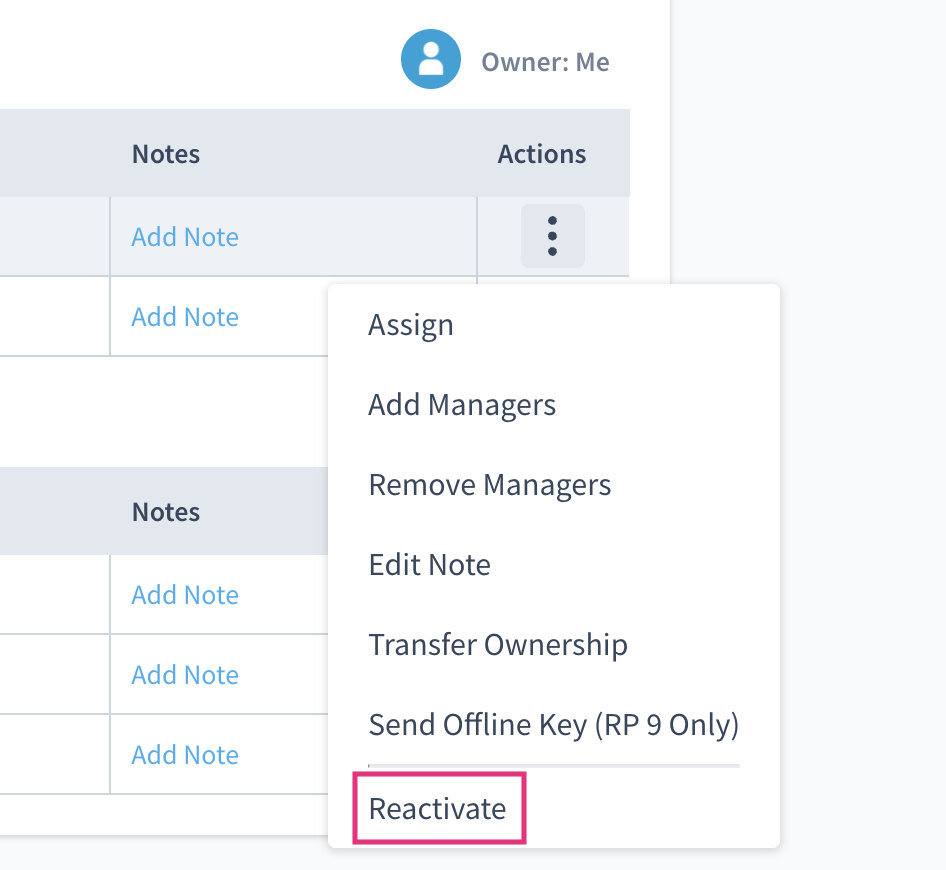Select Assign from the actions menu

pos(411,325)
